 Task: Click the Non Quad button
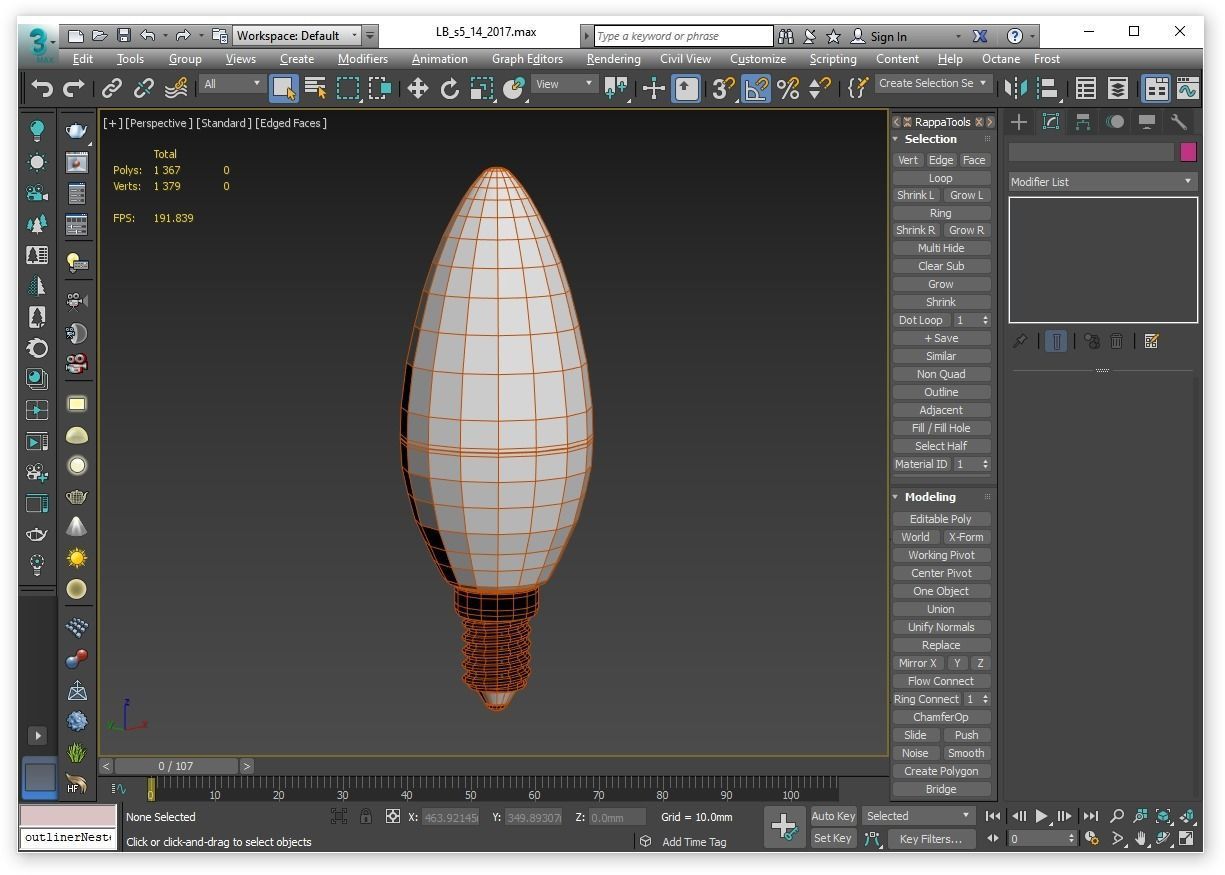(941, 374)
